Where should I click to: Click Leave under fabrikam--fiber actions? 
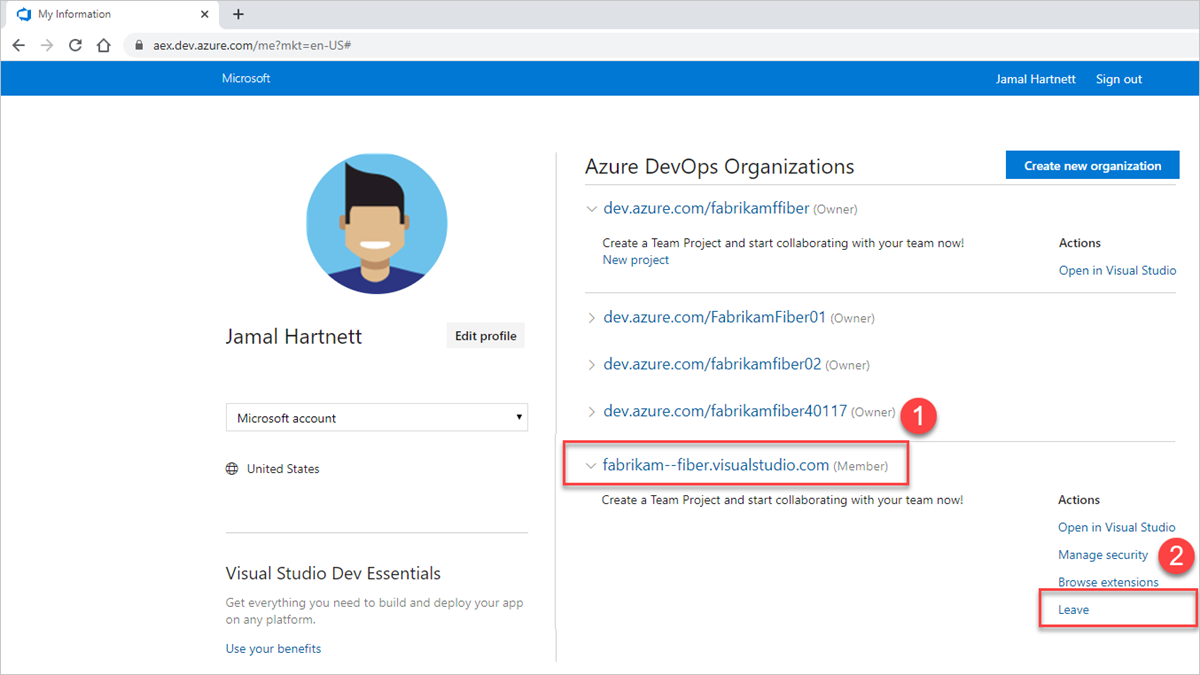(1074, 609)
